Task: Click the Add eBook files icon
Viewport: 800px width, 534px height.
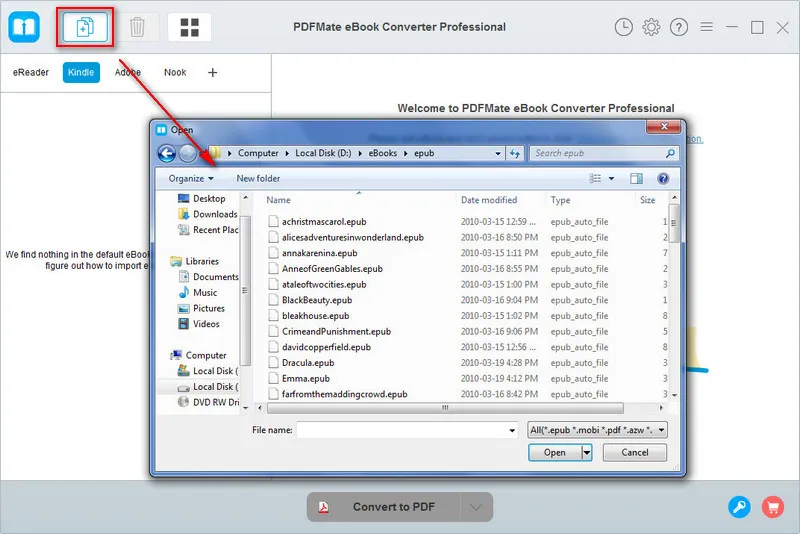Action: point(85,27)
